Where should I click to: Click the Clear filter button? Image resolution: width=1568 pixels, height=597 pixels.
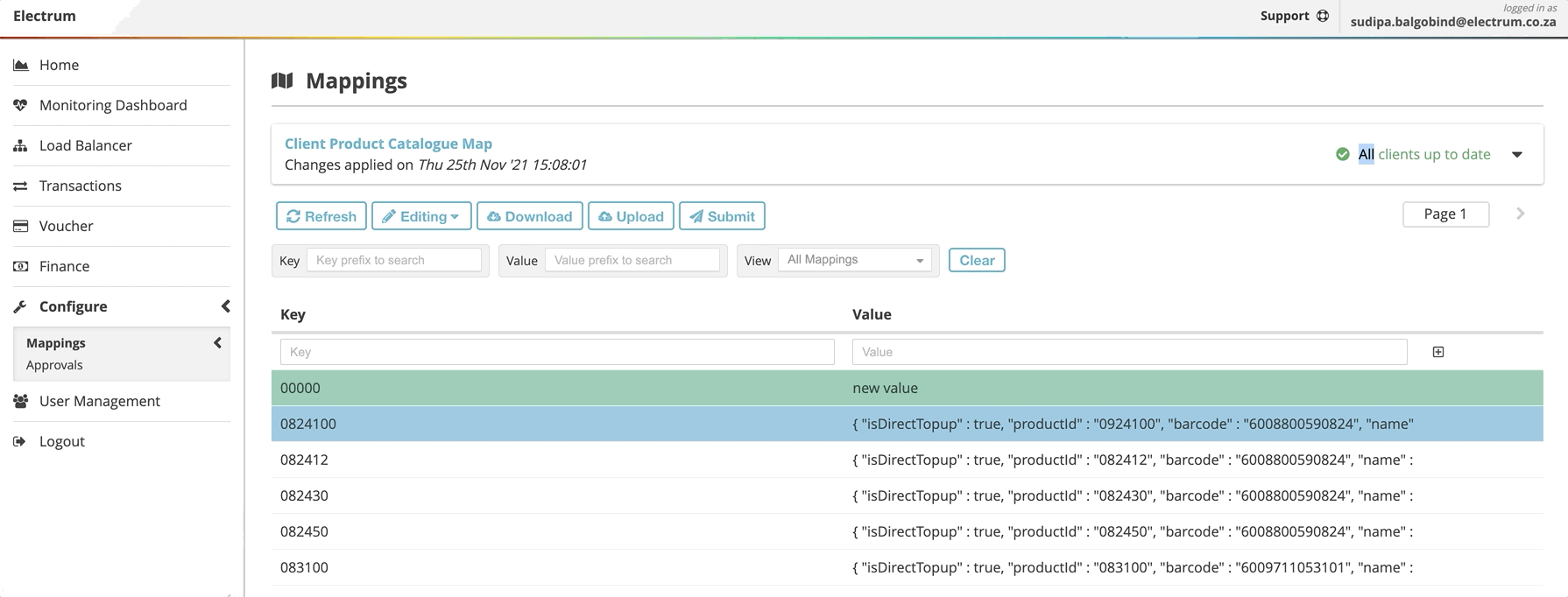pyautogui.click(x=976, y=260)
